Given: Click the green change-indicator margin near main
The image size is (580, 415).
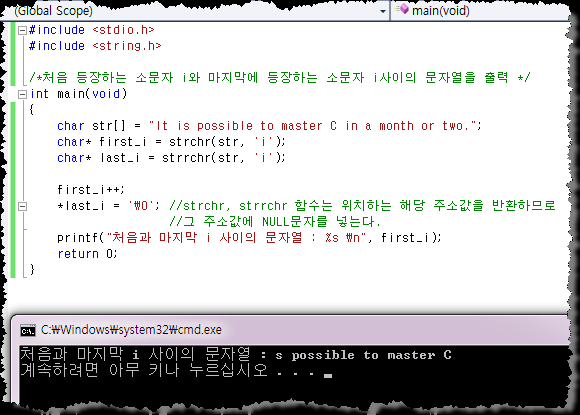Looking at the screenshot, I should click(13, 189).
